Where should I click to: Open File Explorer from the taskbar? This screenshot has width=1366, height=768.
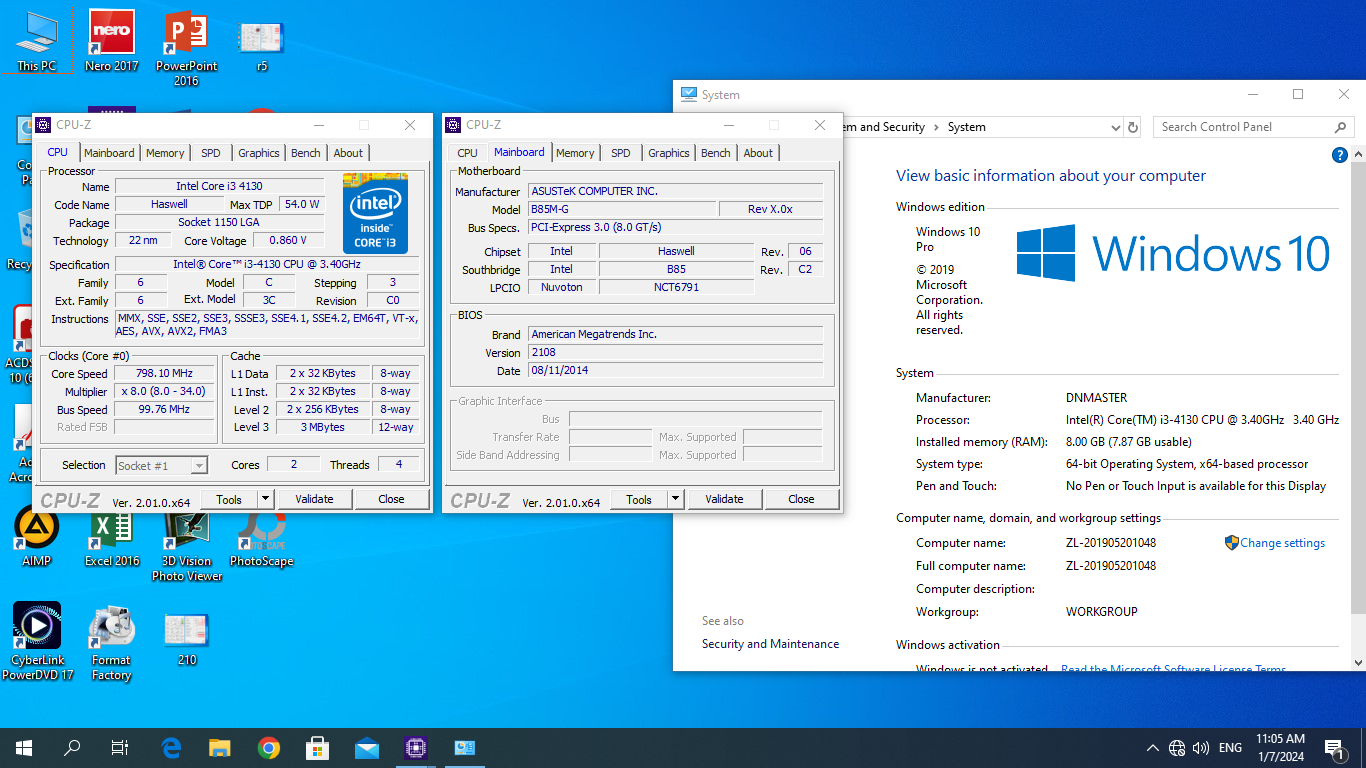(220, 747)
